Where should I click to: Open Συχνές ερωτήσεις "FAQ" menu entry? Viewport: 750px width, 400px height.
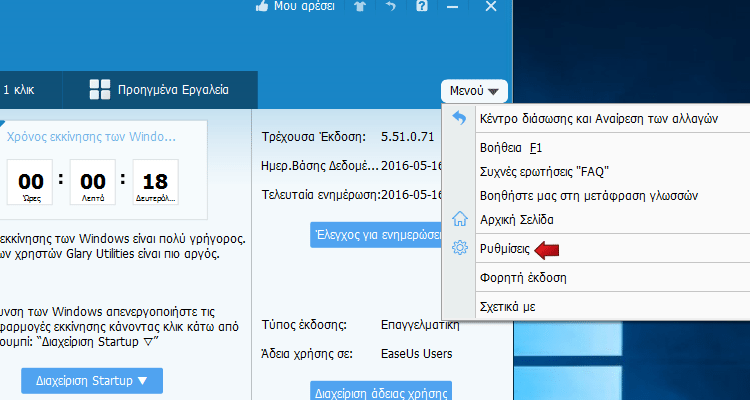[544, 172]
